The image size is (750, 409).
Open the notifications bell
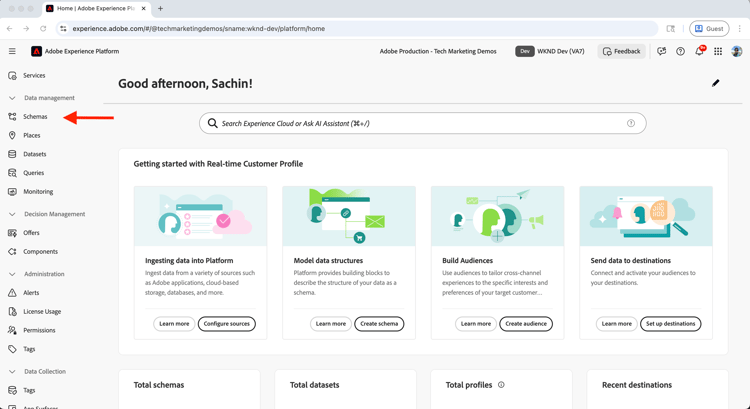tap(699, 51)
